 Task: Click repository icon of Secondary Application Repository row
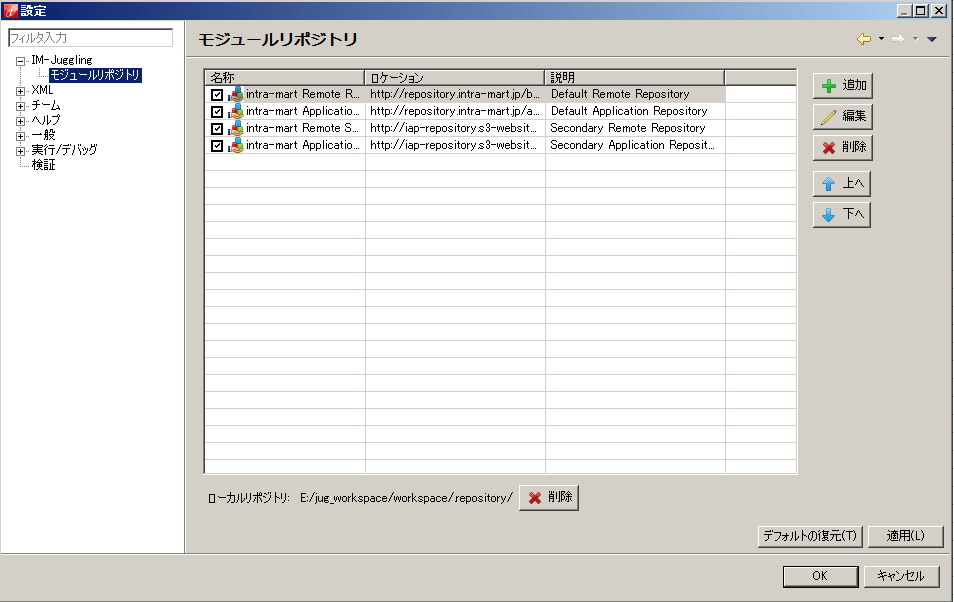(x=235, y=145)
